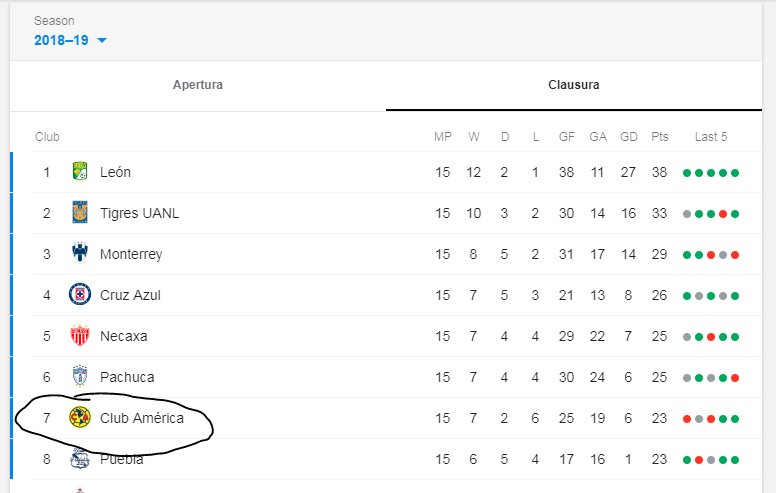Click the Puebla club crest icon
776x493 pixels.
coord(80,459)
